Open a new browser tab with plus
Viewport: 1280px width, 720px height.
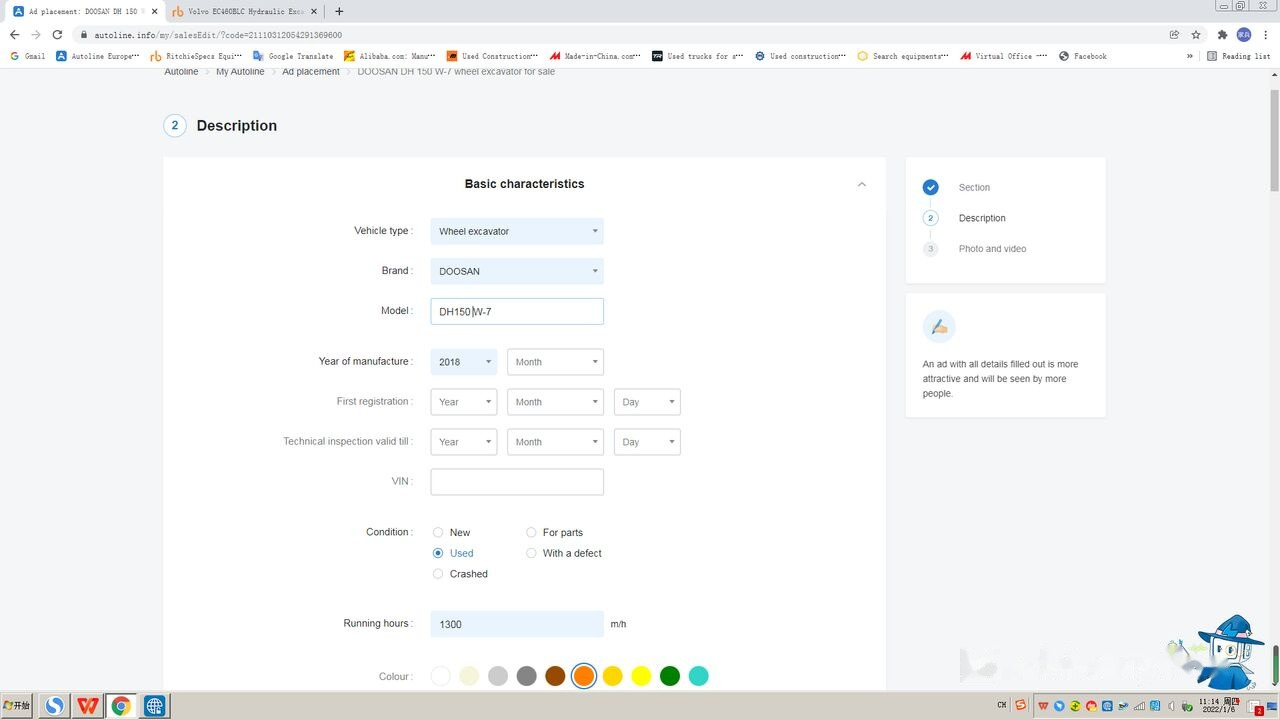pos(339,11)
